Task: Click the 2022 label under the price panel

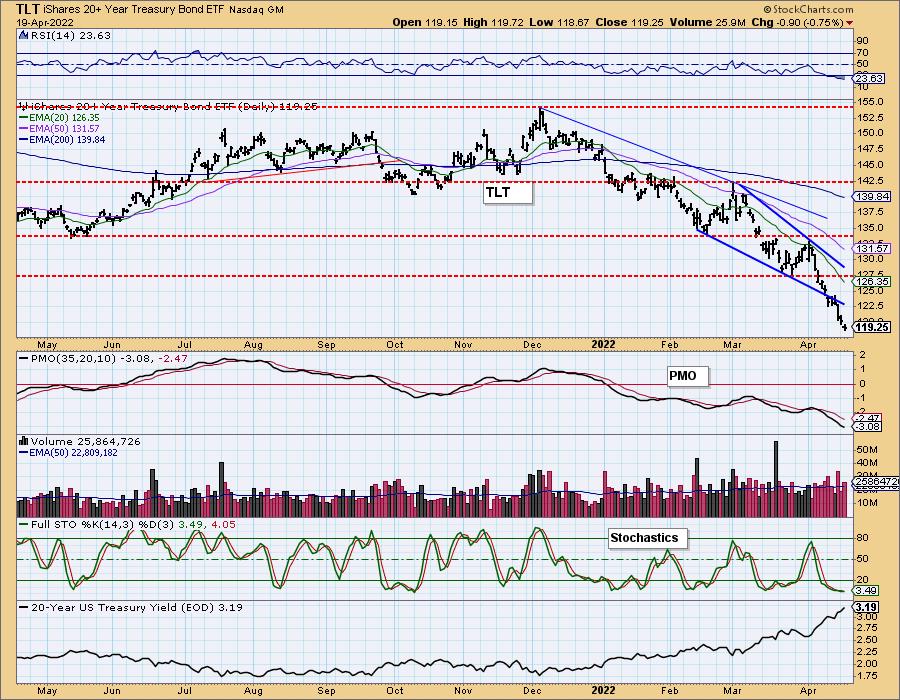Action: [603, 344]
